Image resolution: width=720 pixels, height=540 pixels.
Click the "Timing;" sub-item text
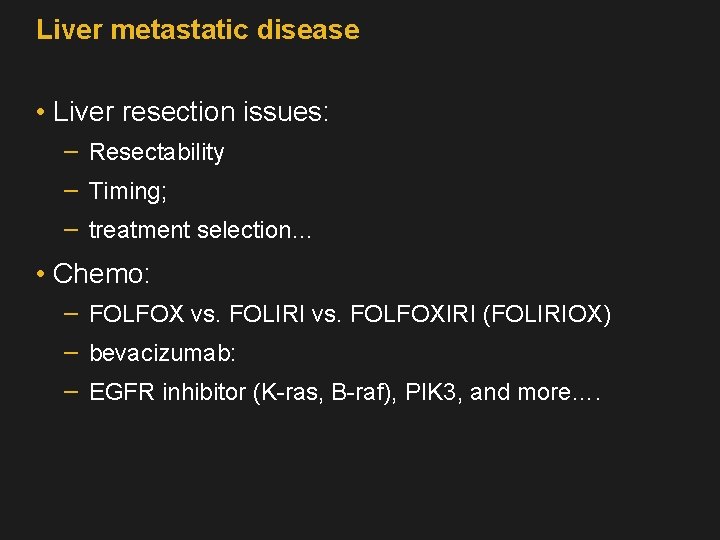(128, 191)
